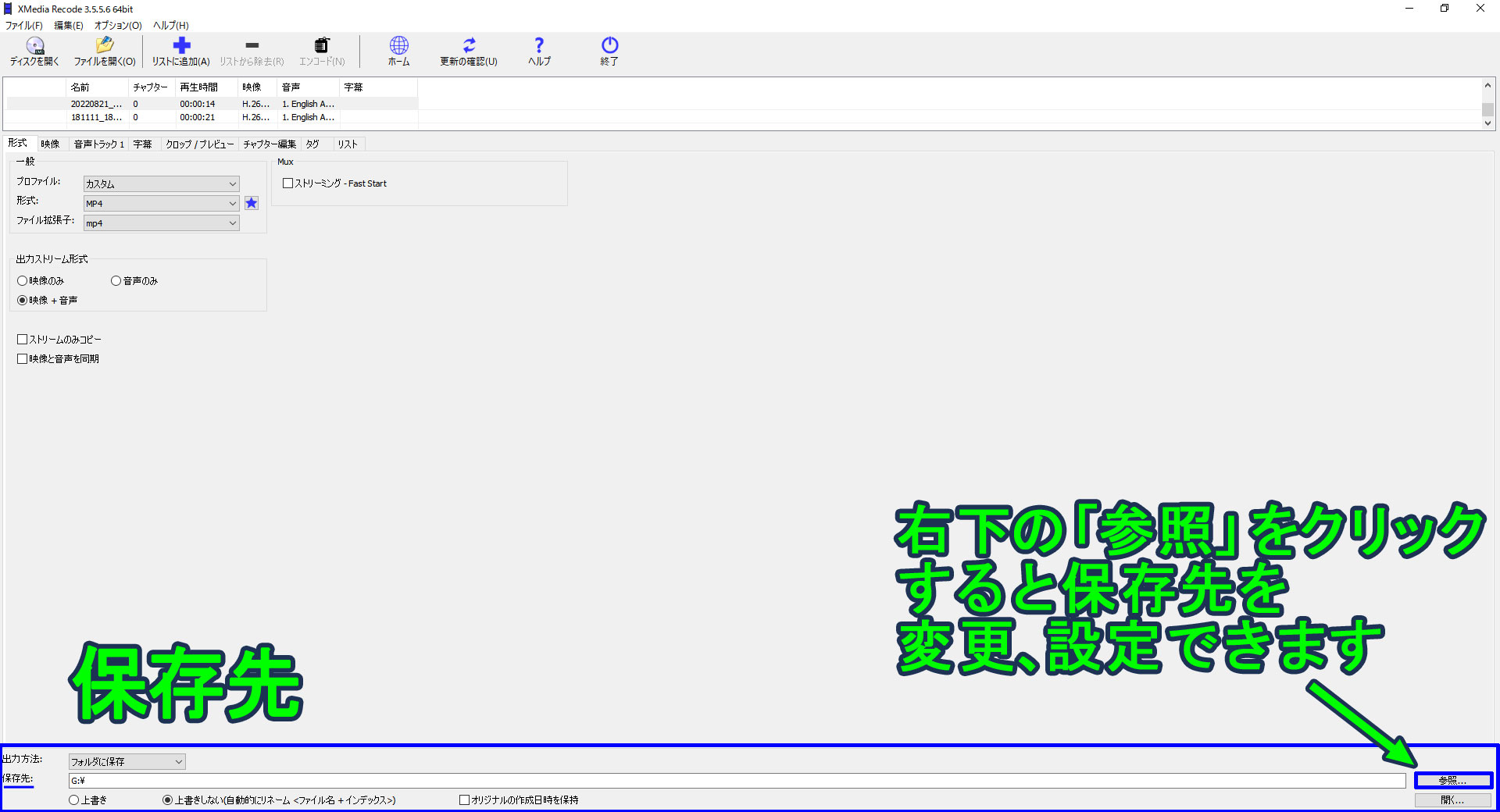Image resolution: width=1500 pixels, height=812 pixels.
Task: Check for updates via 更新の確認 icon
Action: (x=468, y=52)
